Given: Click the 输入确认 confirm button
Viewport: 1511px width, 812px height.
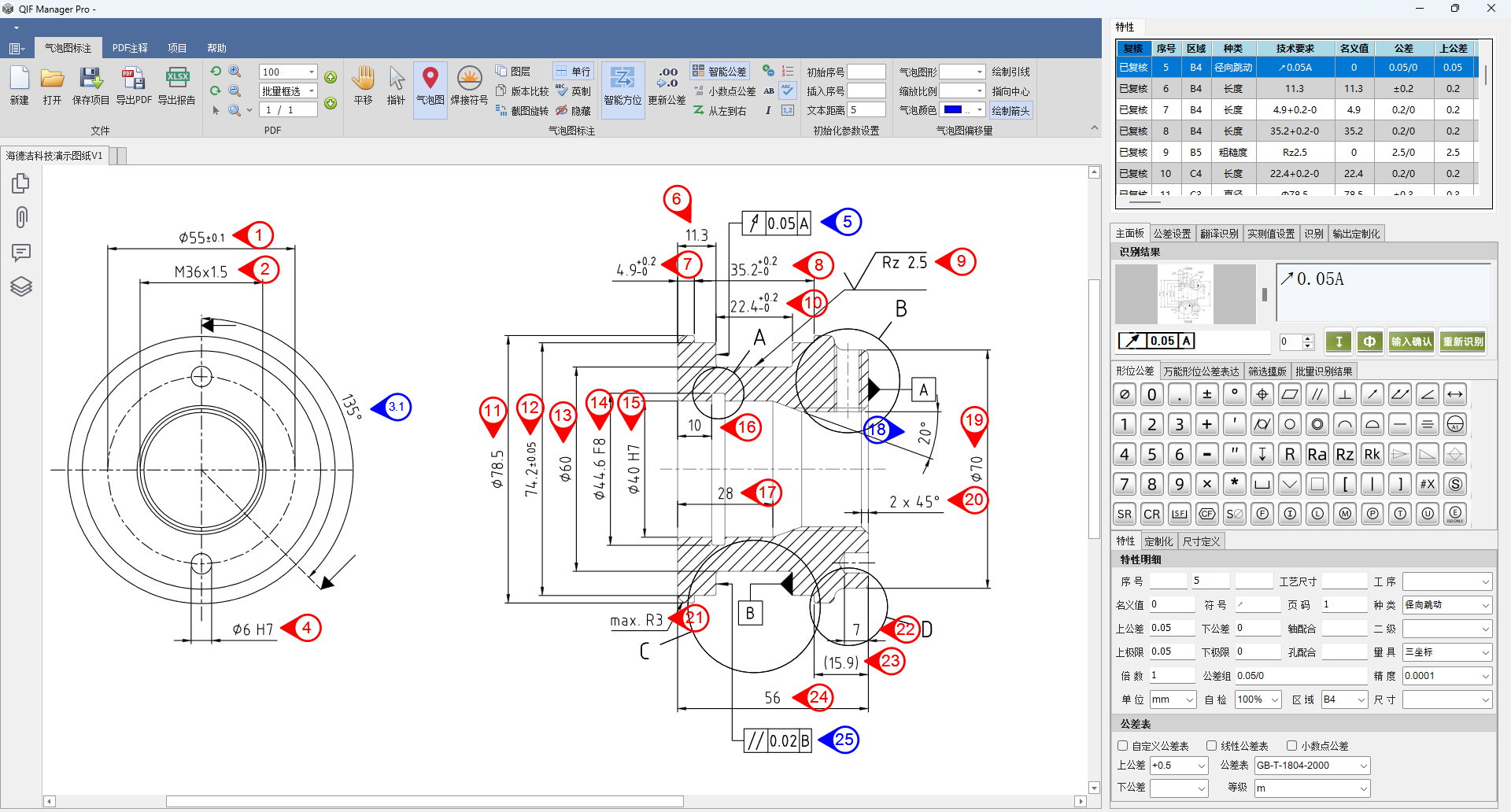Looking at the screenshot, I should click(x=1411, y=341).
